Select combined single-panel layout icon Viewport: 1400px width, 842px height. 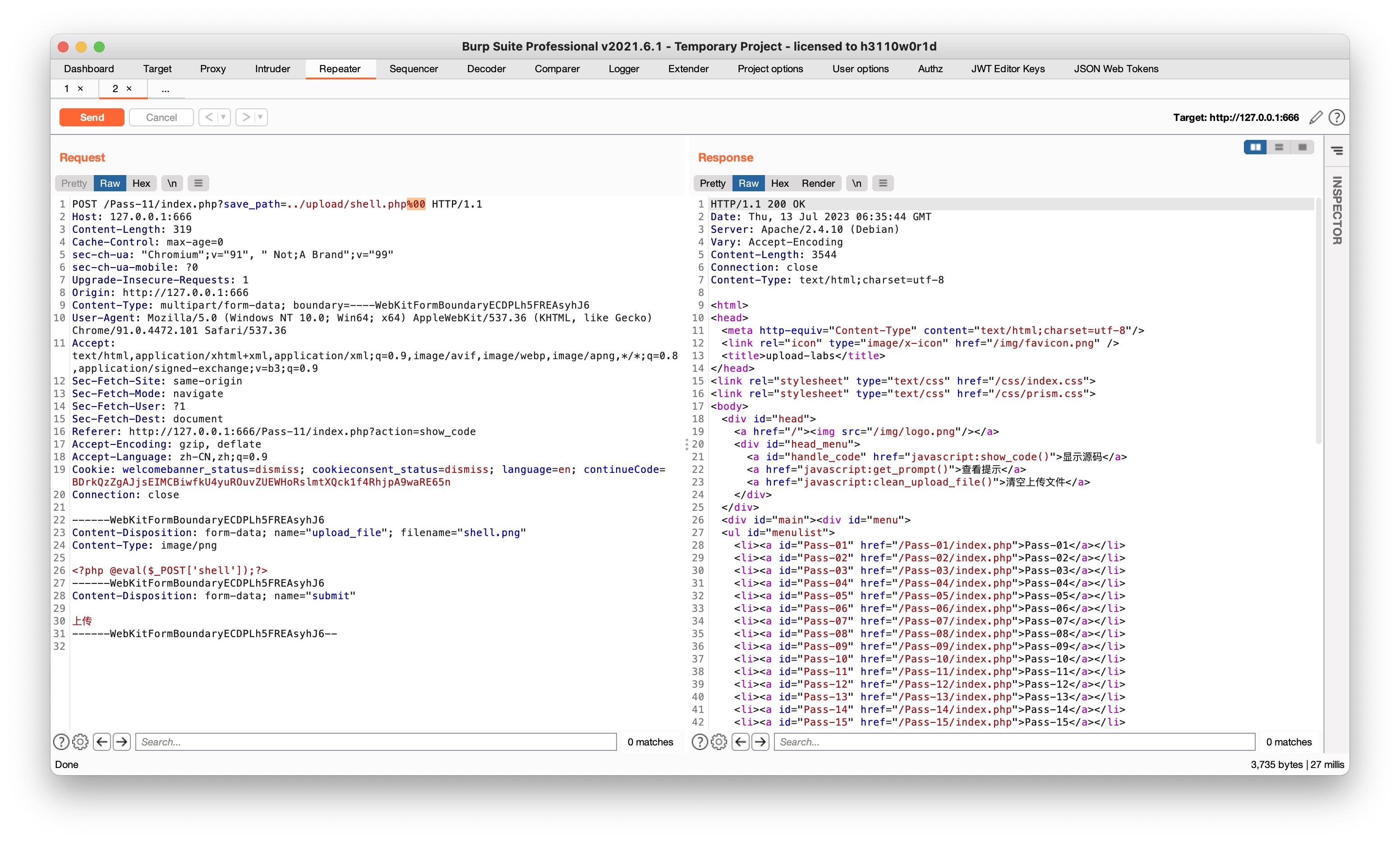[1302, 148]
